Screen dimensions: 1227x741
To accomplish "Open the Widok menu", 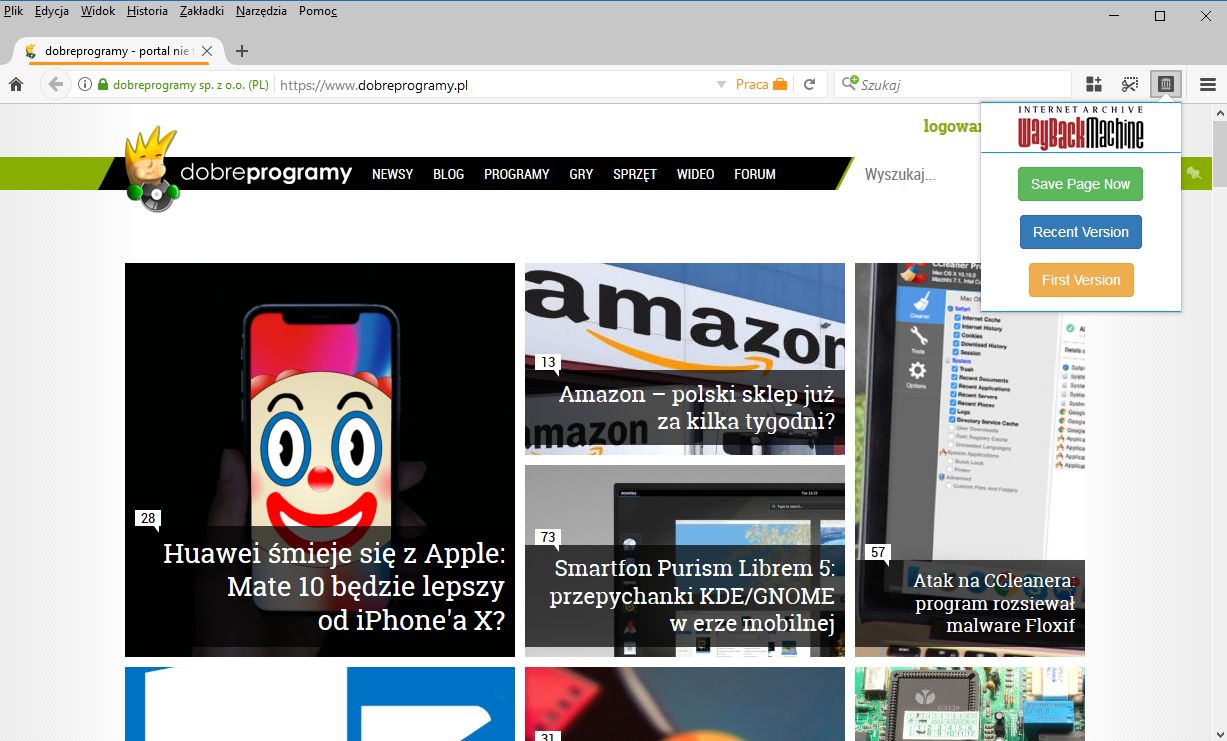I will (x=97, y=11).
